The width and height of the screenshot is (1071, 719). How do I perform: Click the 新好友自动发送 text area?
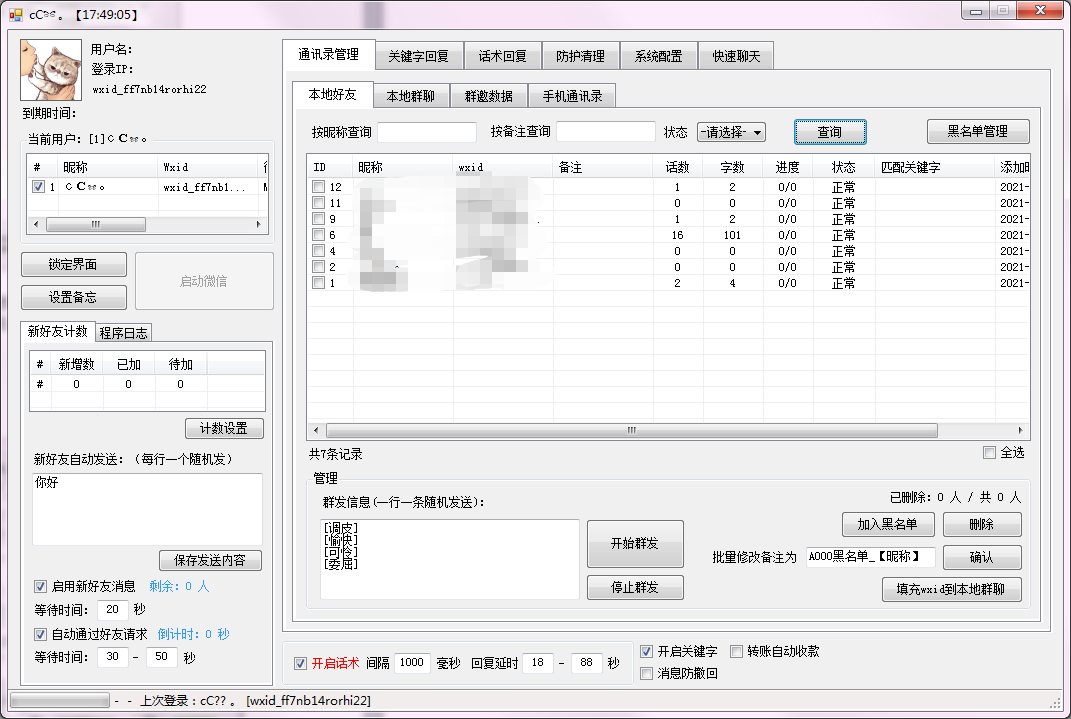click(x=148, y=509)
